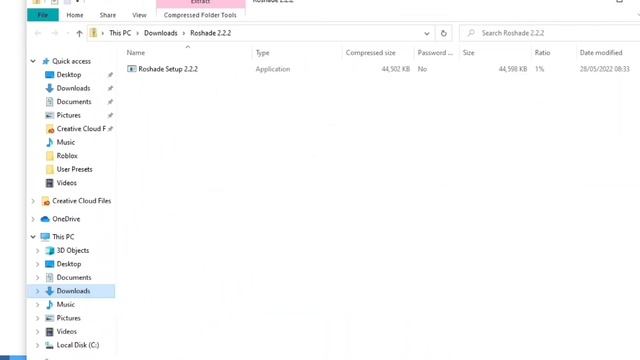Click the 3D Objects cube icon
Image resolution: width=640 pixels, height=360 pixels.
[49, 251]
